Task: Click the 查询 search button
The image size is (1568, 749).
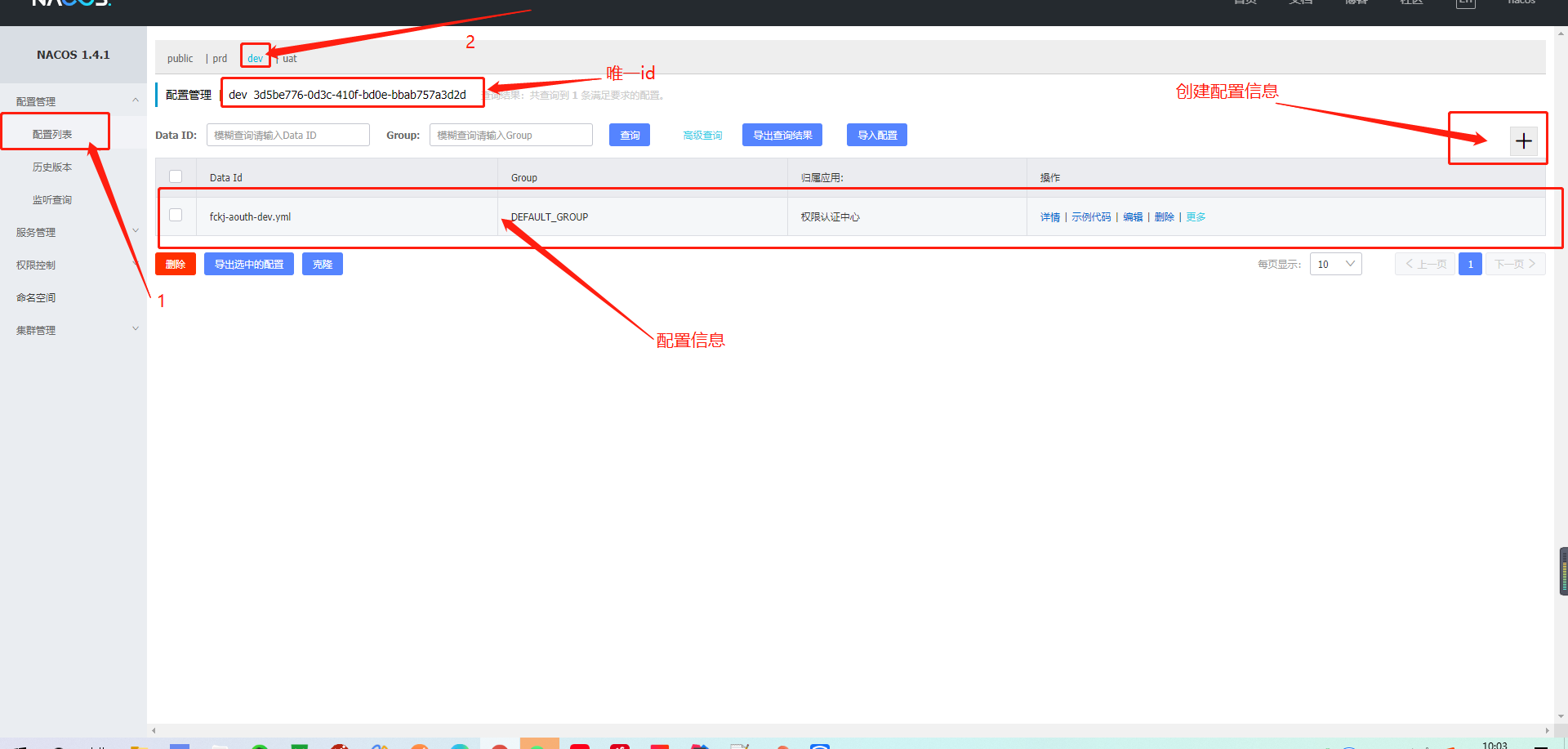Action: (x=629, y=135)
